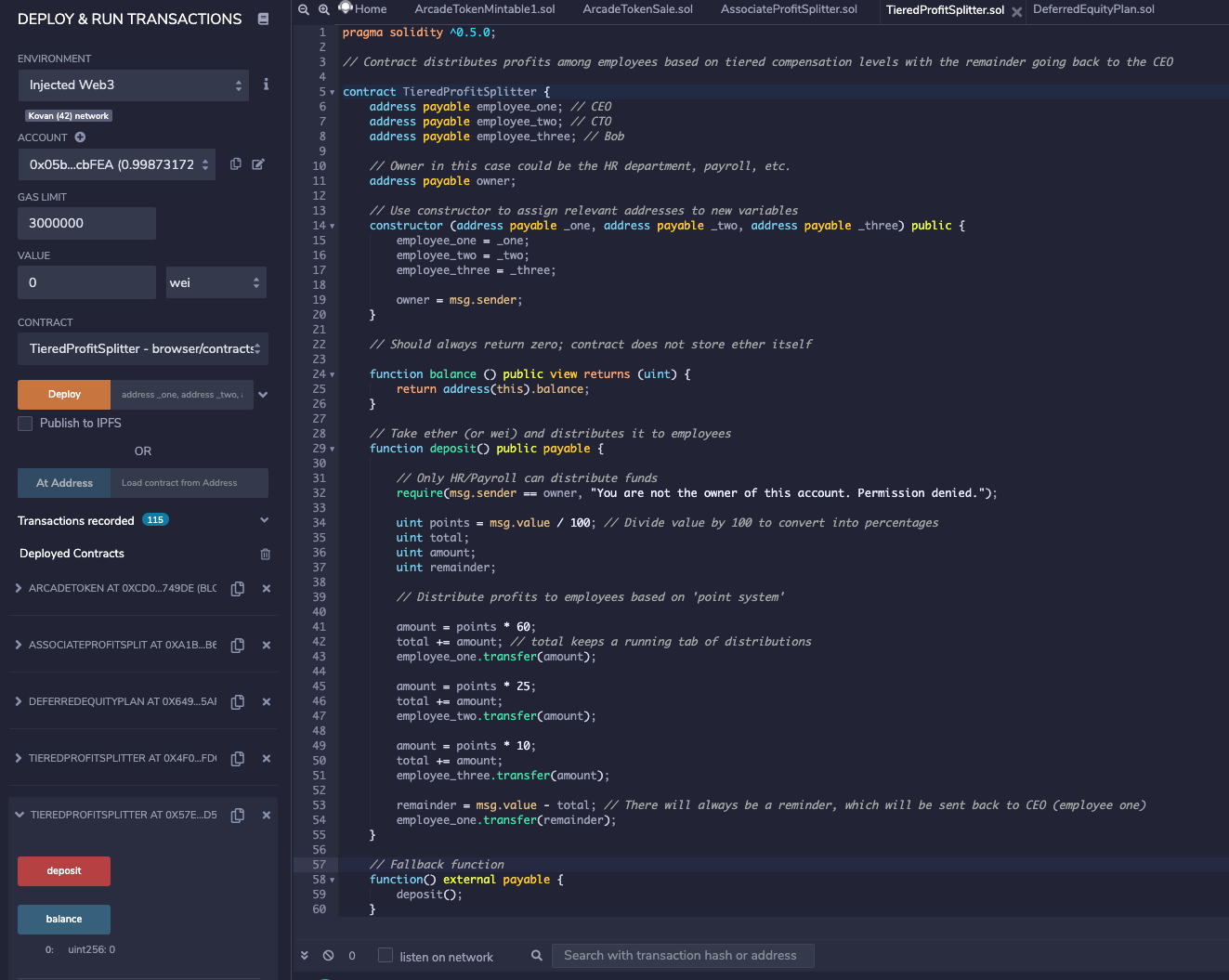Click the transaction hash search field

point(683,955)
